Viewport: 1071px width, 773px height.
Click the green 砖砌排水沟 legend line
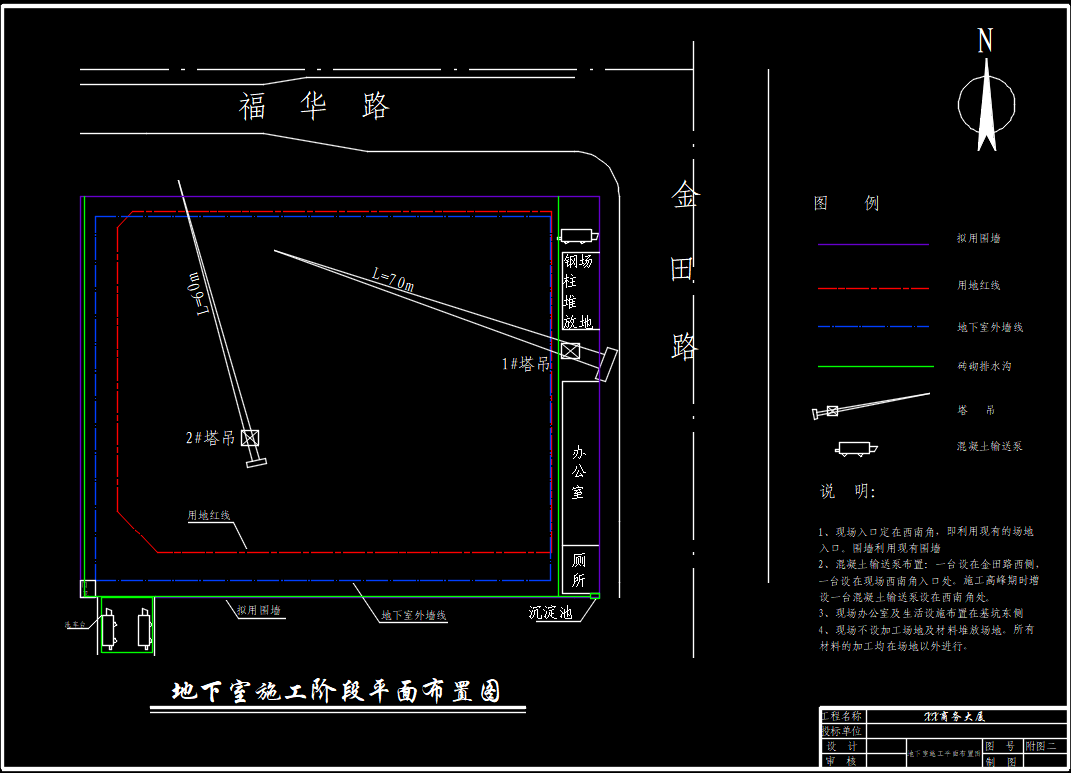[876, 367]
